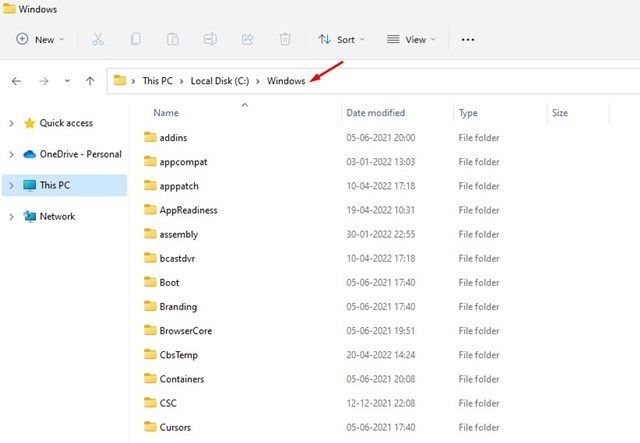Image resolution: width=640 pixels, height=443 pixels.
Task: Expand Network tree node
Action: point(11,217)
